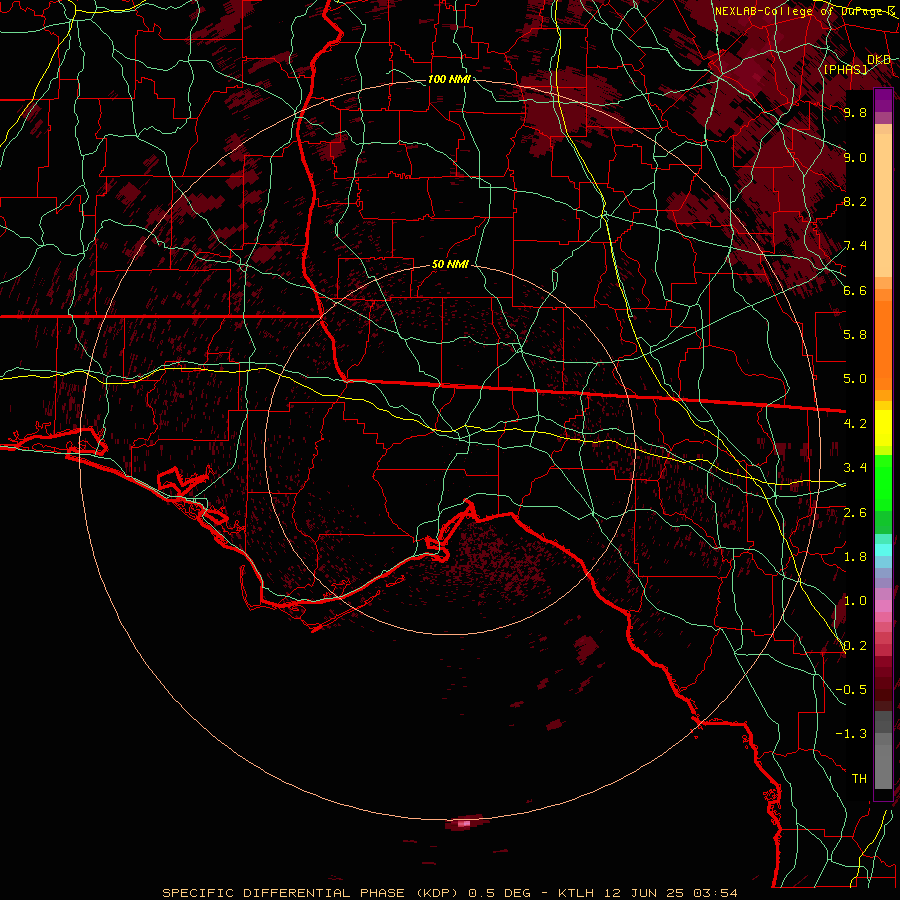The width and height of the screenshot is (900, 900).
Task: Click the 0.2 value on the scale
Action: point(855,646)
